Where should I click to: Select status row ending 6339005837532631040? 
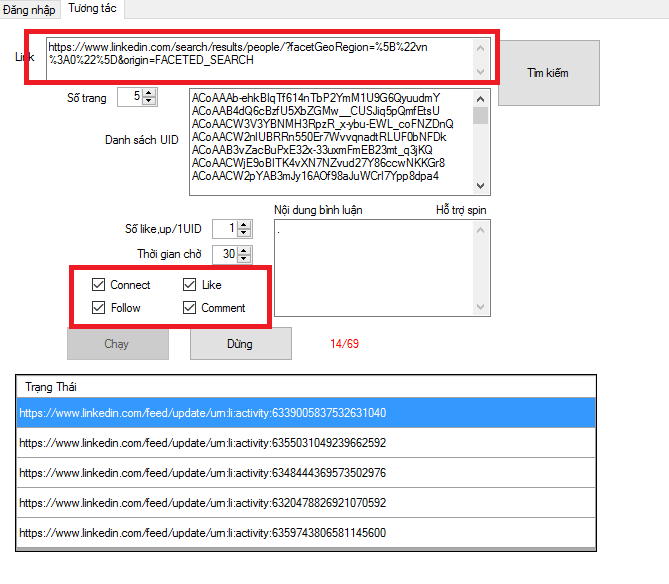(306, 413)
